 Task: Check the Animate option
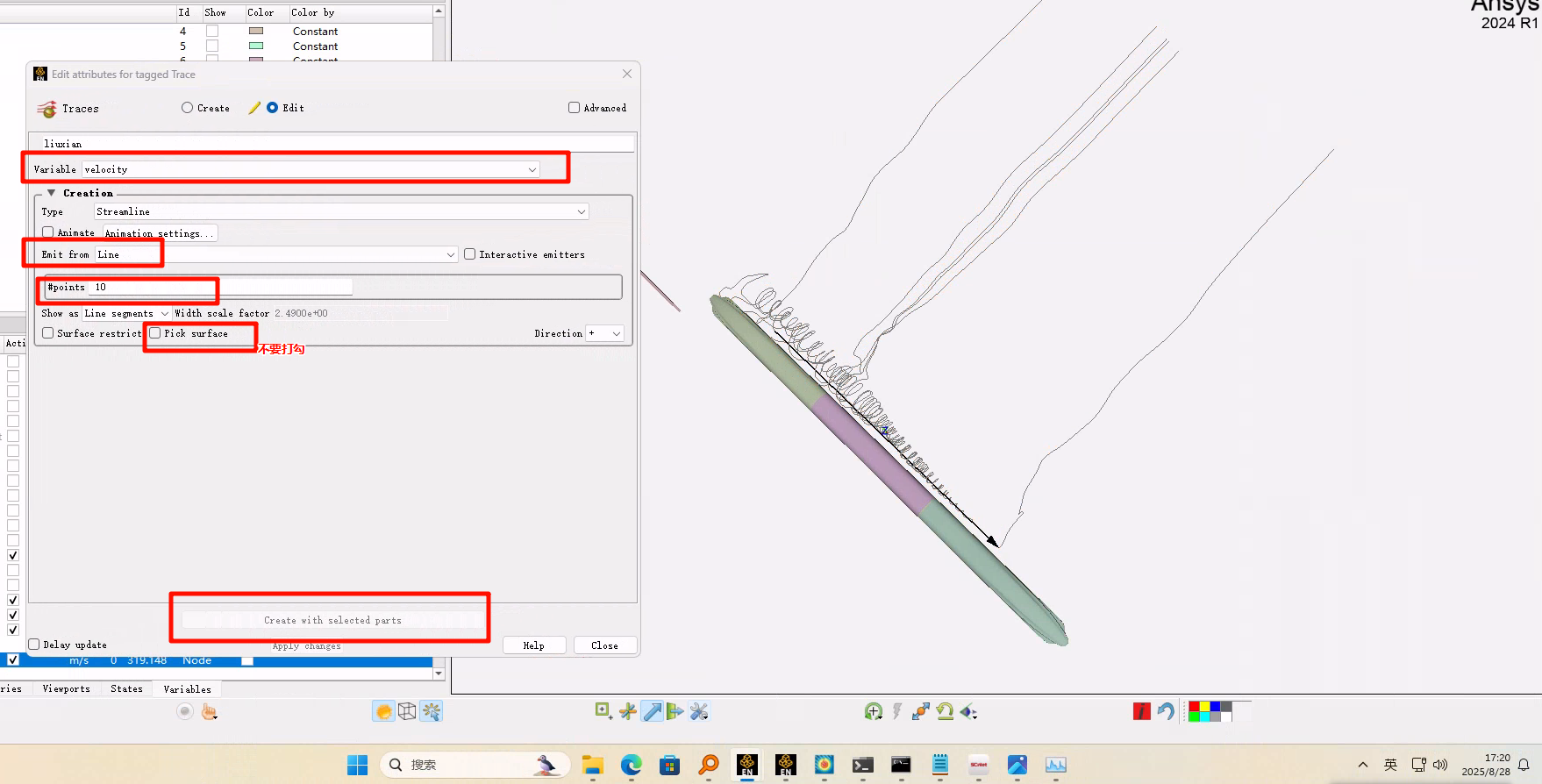48,232
